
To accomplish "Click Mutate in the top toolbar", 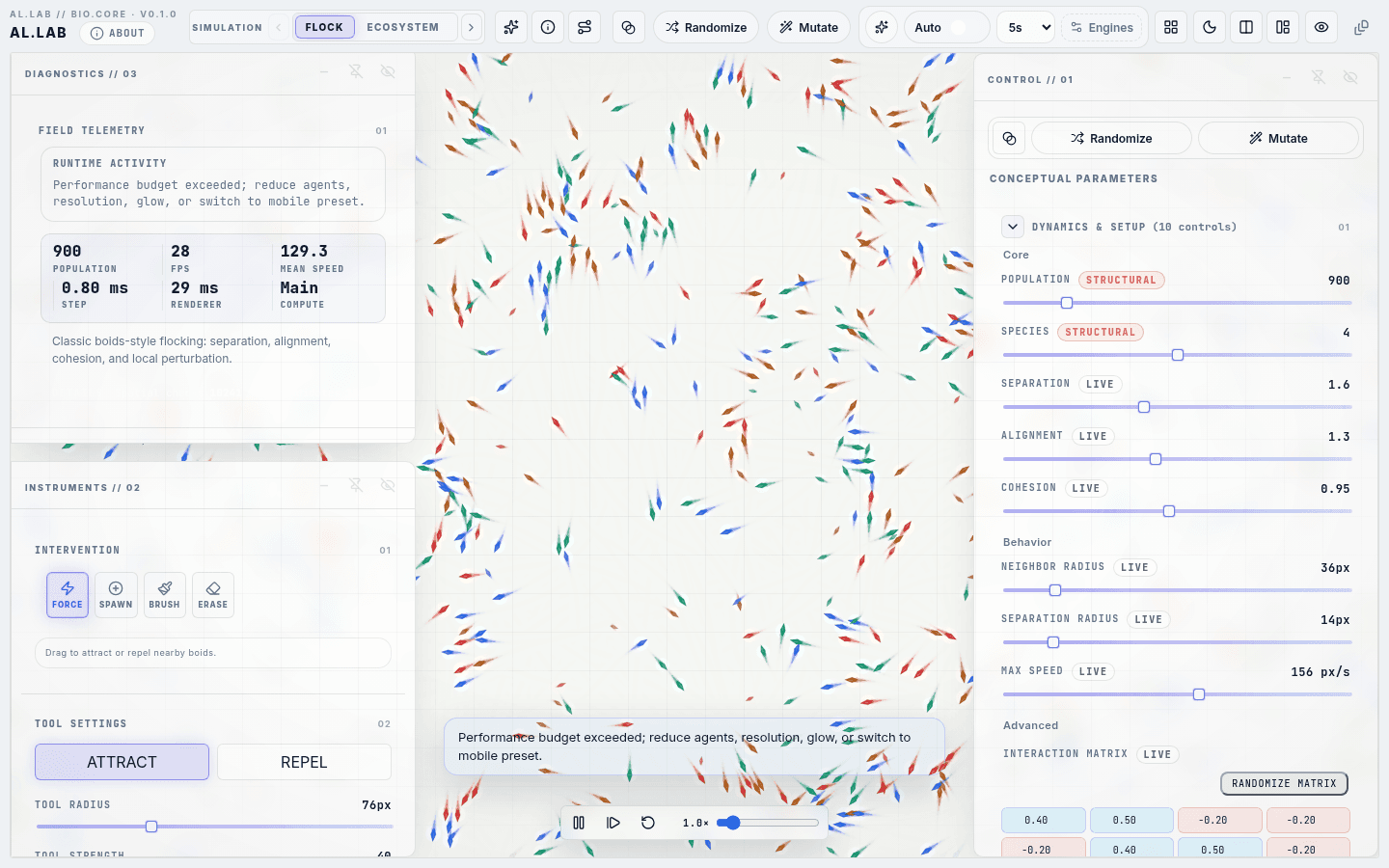I will pyautogui.click(x=809, y=27).
